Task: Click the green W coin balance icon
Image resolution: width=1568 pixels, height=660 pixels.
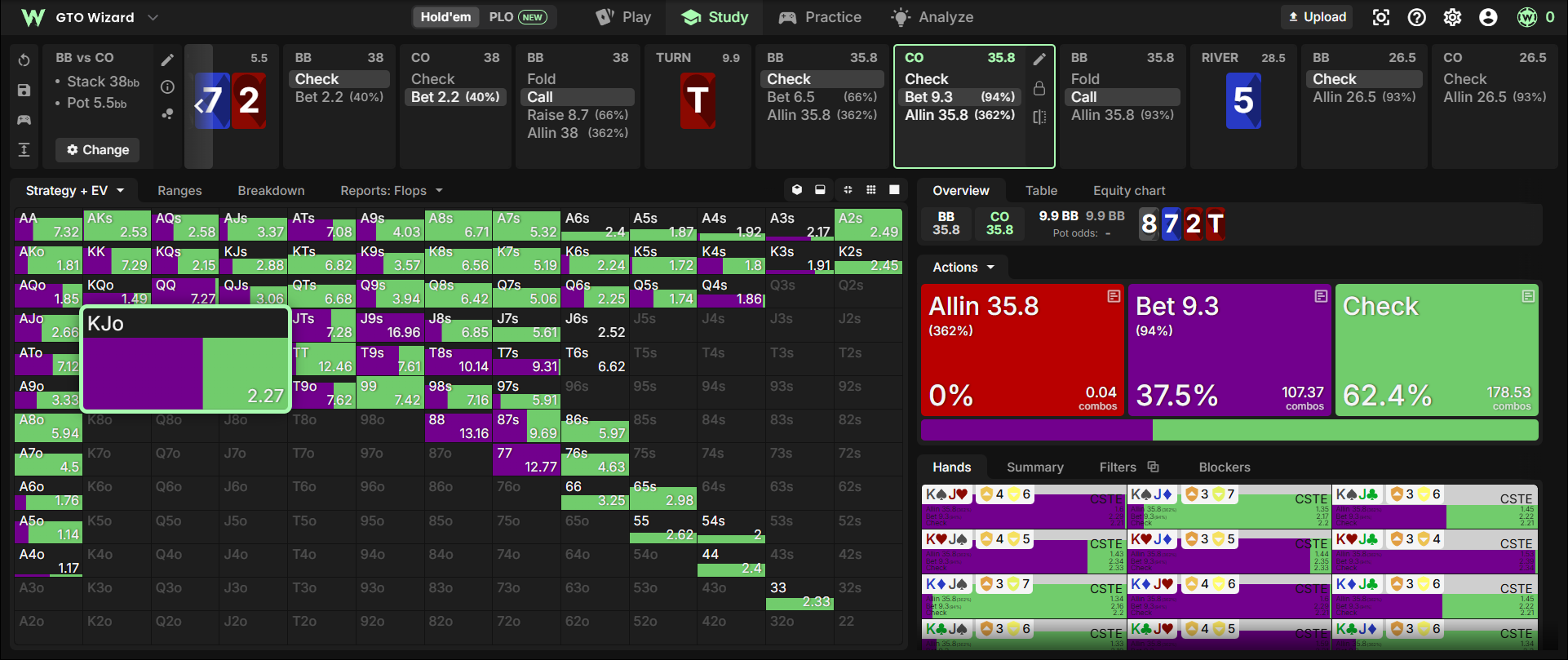Action: [1527, 17]
